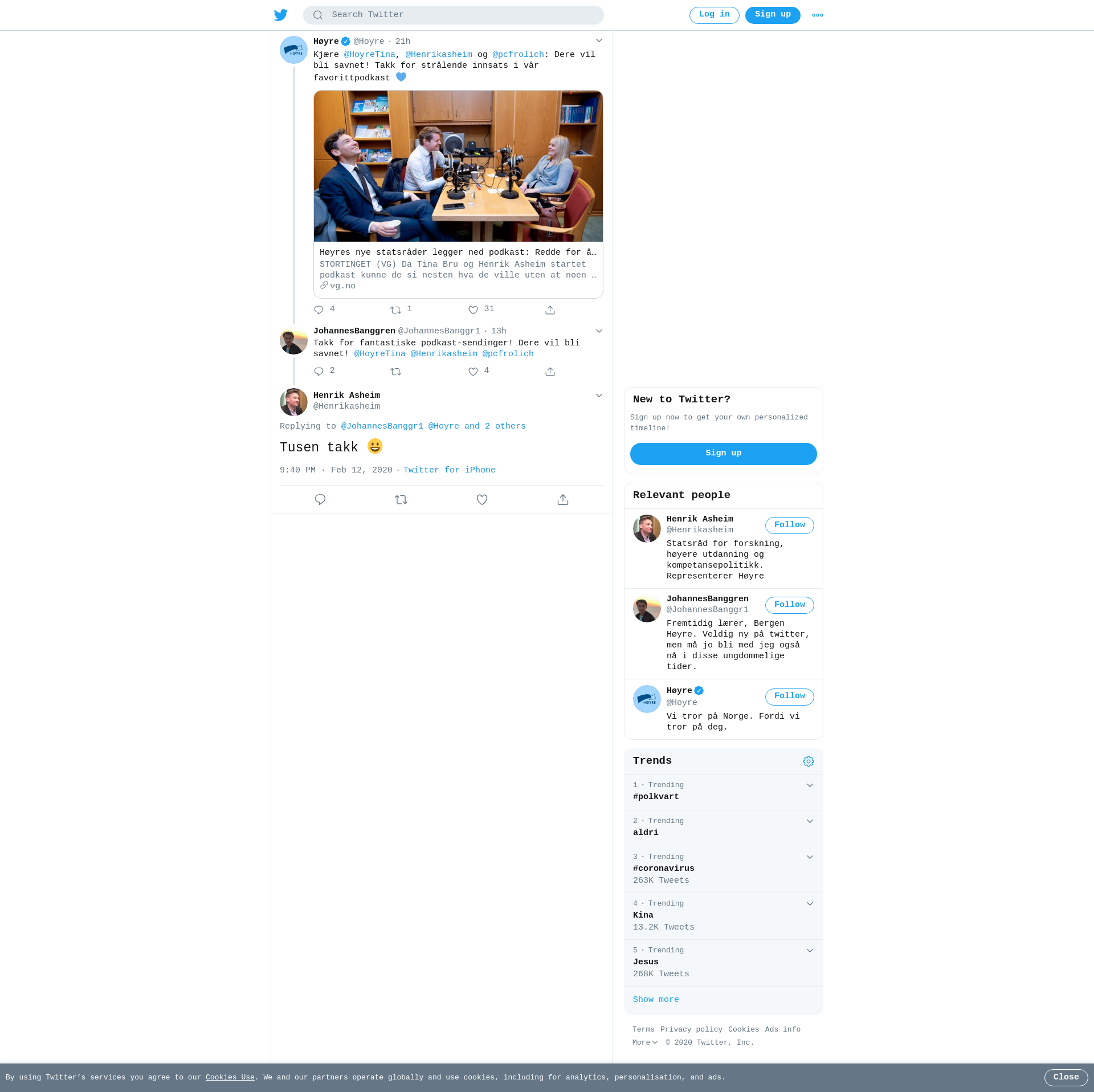This screenshot has width=1094, height=1092.
Task: Open Twitter for iPhone link
Action: point(449,470)
